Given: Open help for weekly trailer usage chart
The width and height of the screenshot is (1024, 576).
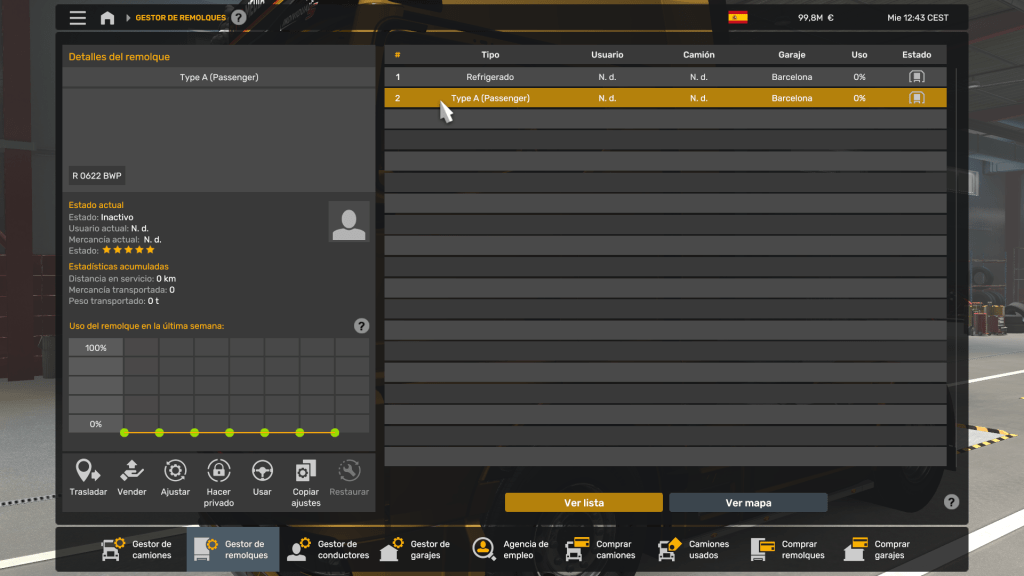Looking at the screenshot, I should (x=361, y=326).
